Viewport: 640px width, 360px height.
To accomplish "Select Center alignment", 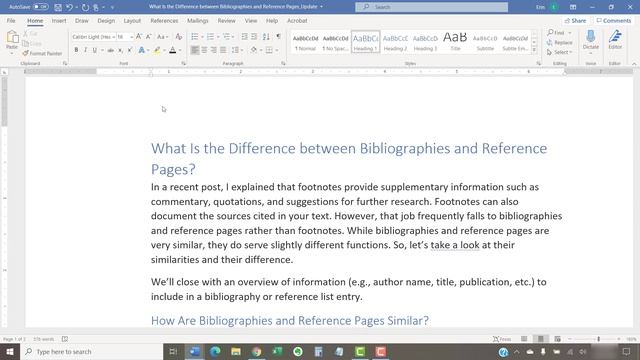I will (x=204, y=50).
